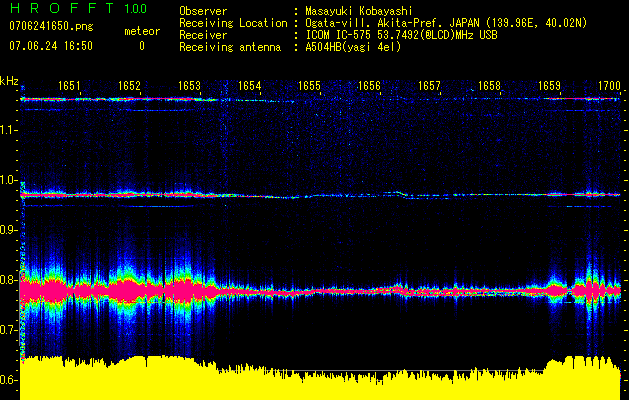Click the A504HB(yagi 4el) antenna text

pyautogui.click(x=353, y=47)
